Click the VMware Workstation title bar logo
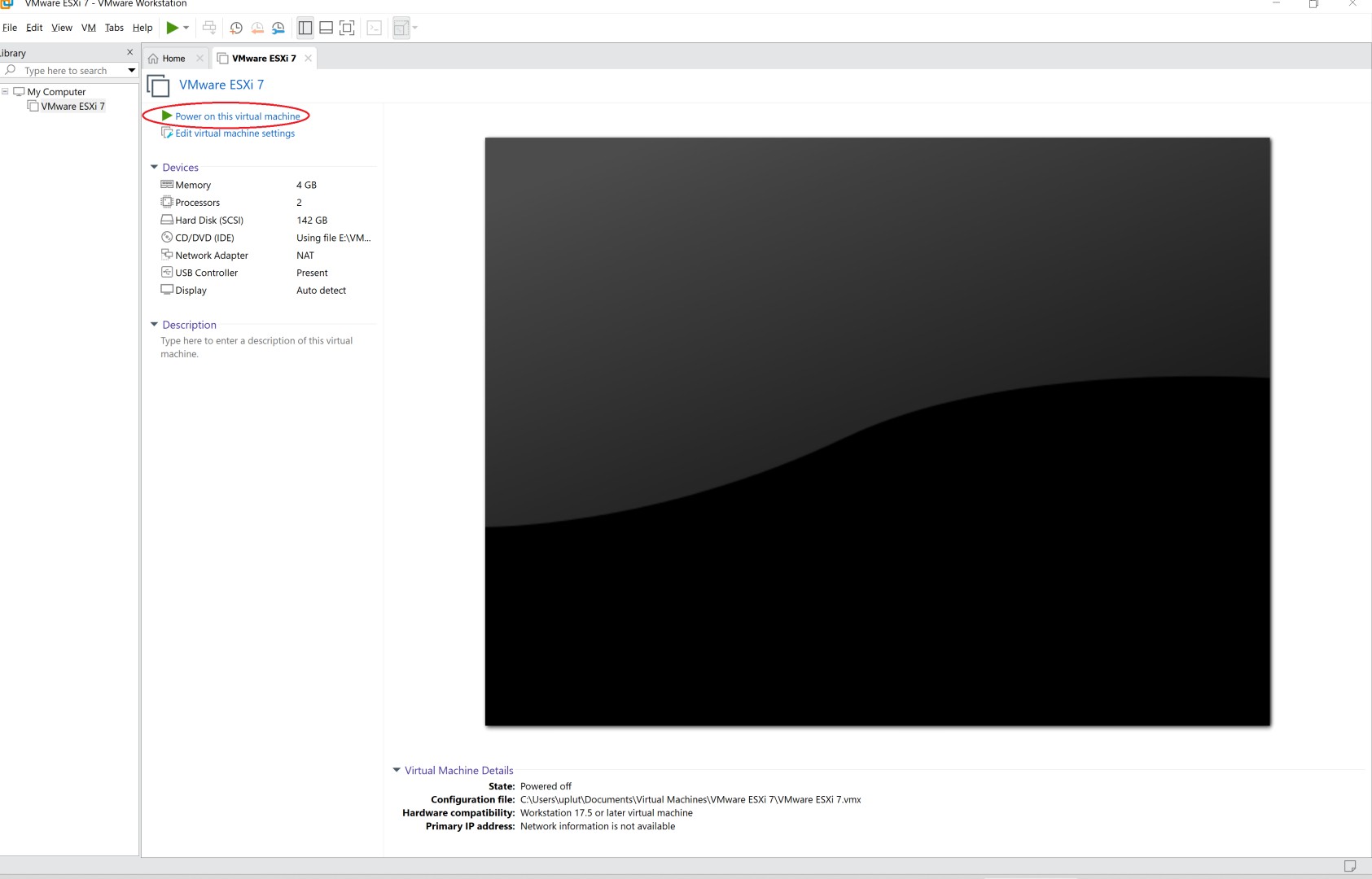The image size is (1372, 879). point(7,3)
